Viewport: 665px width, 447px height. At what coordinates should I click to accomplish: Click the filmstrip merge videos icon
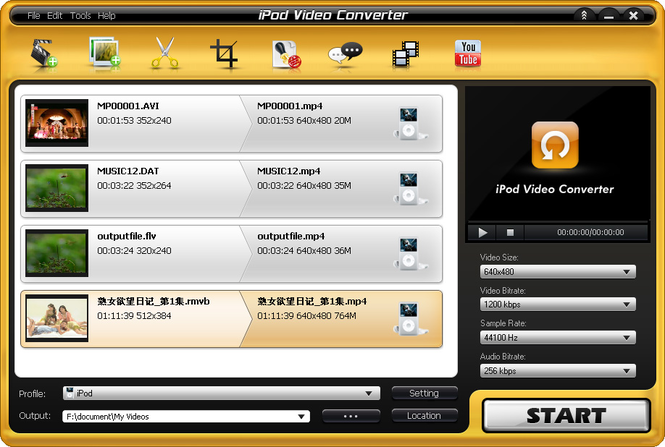[405, 54]
